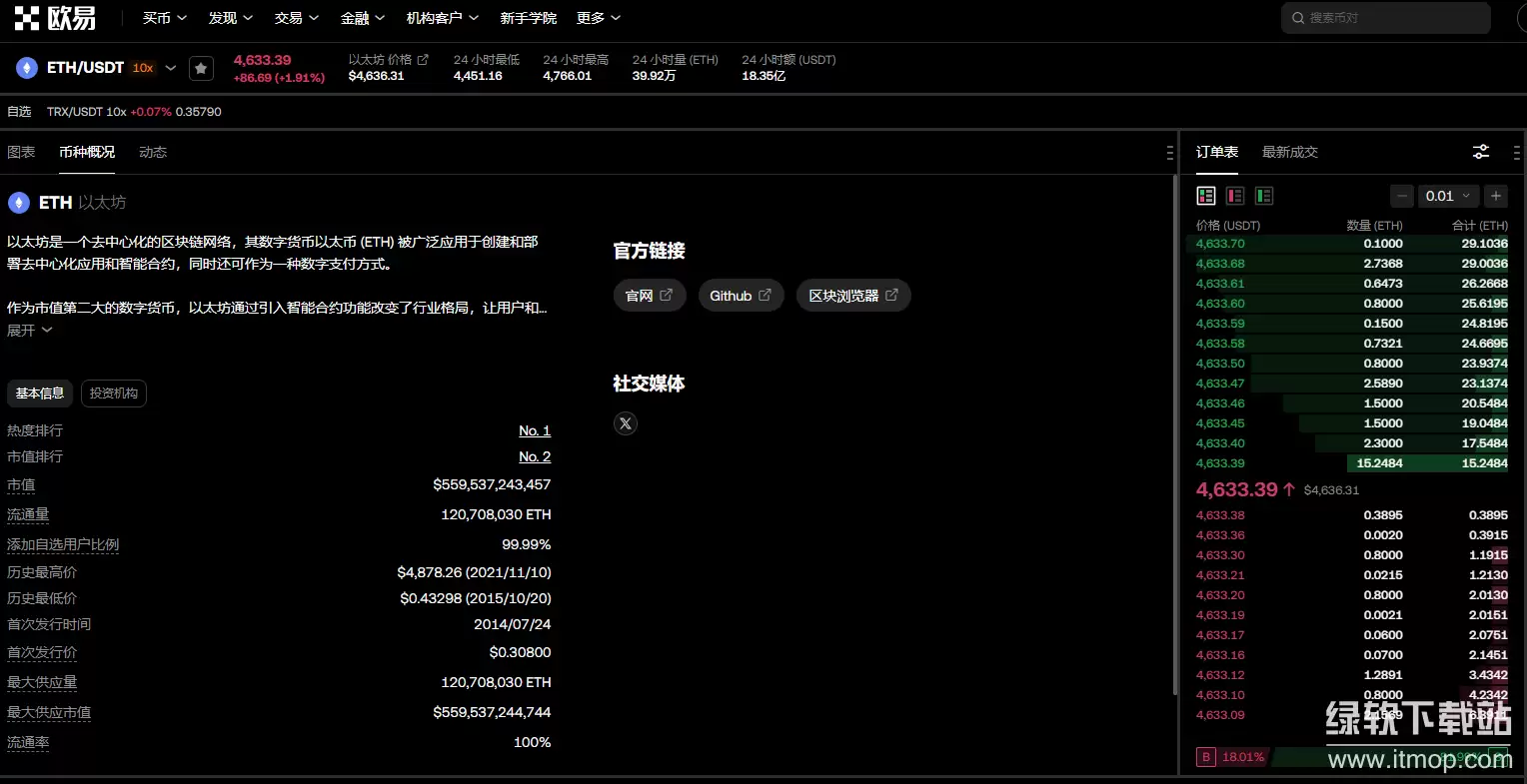This screenshot has height=784, width=1527.
Task: Open the X social media icon
Action: 626,423
